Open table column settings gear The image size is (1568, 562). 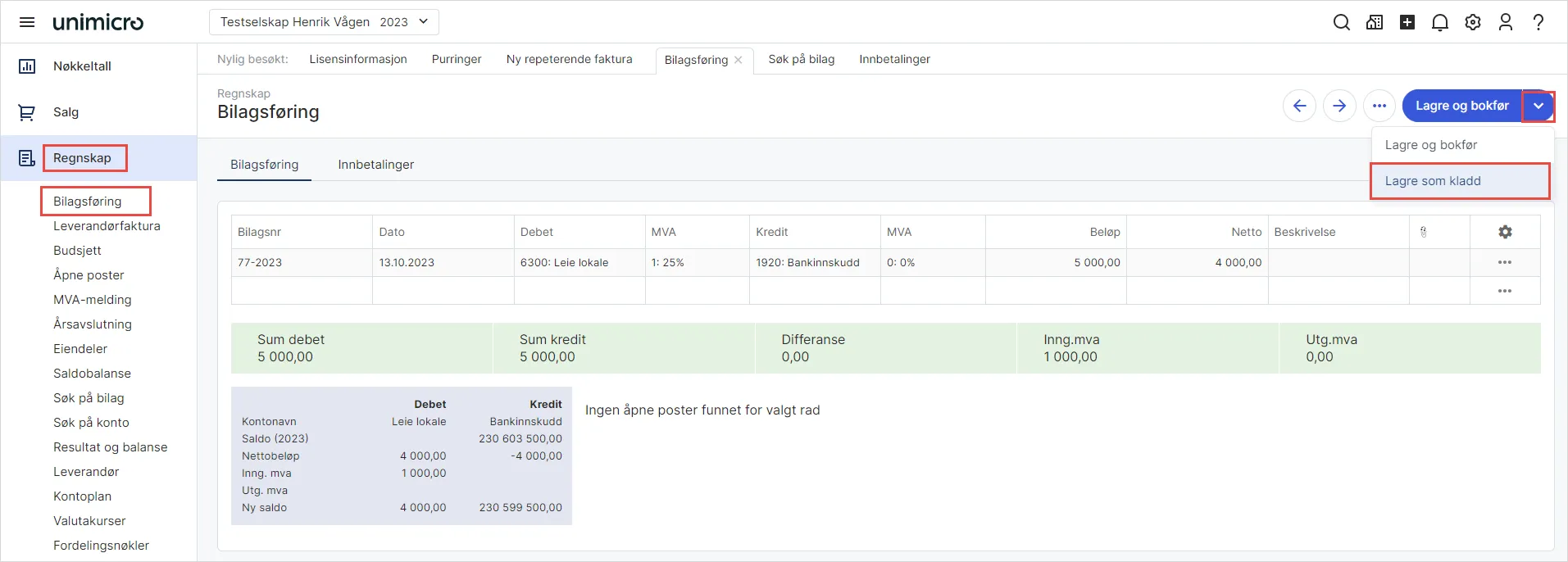1505,232
